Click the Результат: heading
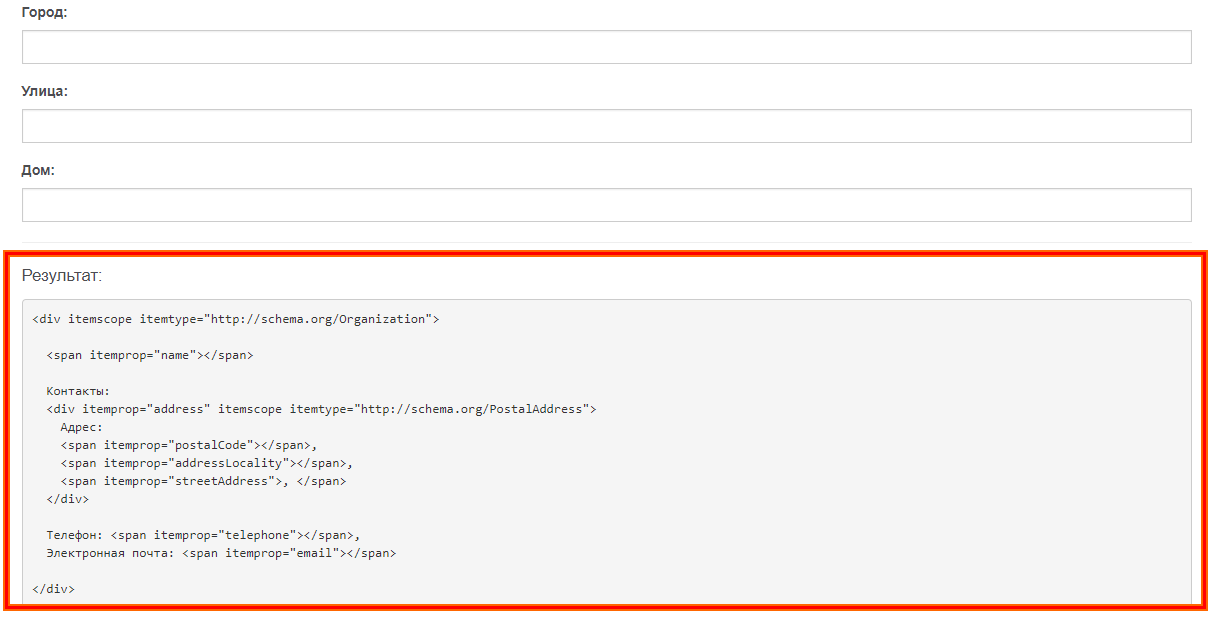This screenshot has height=622, width=1223. tap(62, 275)
